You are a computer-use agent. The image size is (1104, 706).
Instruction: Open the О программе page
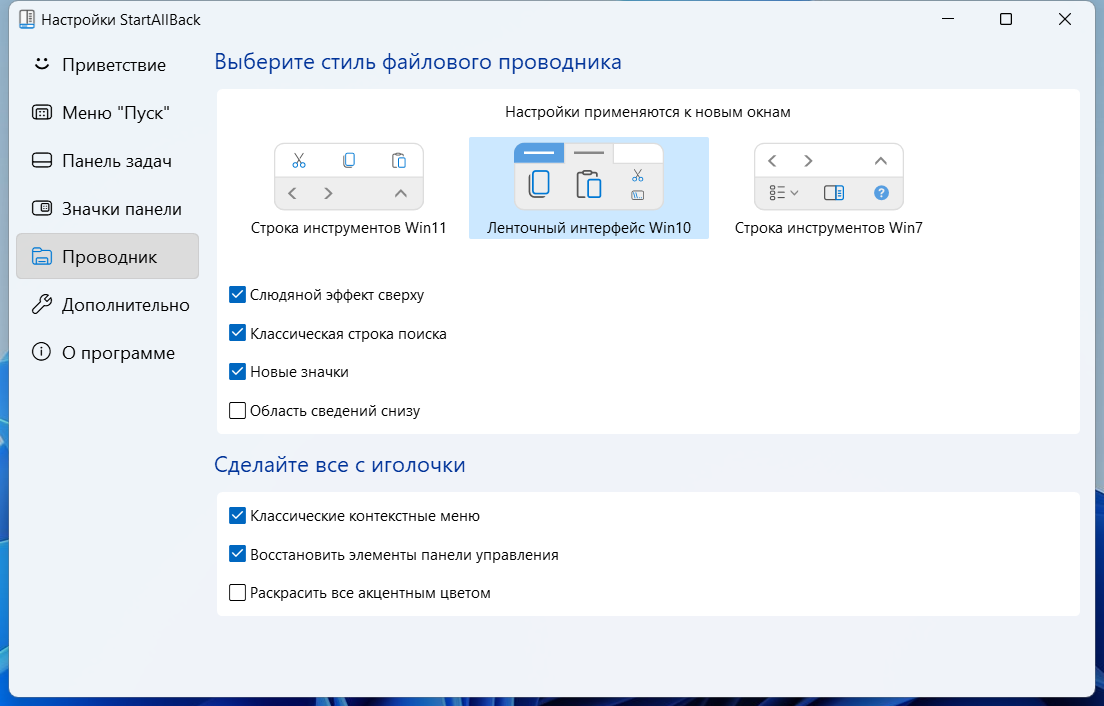tap(107, 352)
